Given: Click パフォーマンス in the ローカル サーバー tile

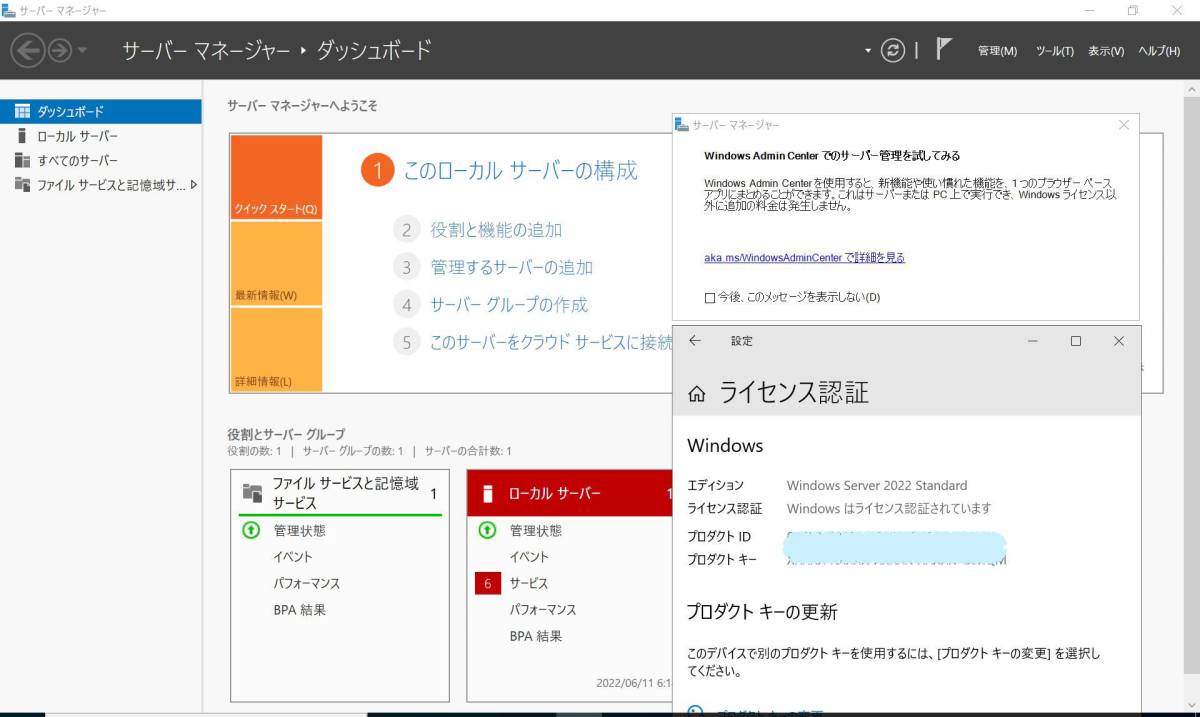Looking at the screenshot, I should click(x=543, y=609).
